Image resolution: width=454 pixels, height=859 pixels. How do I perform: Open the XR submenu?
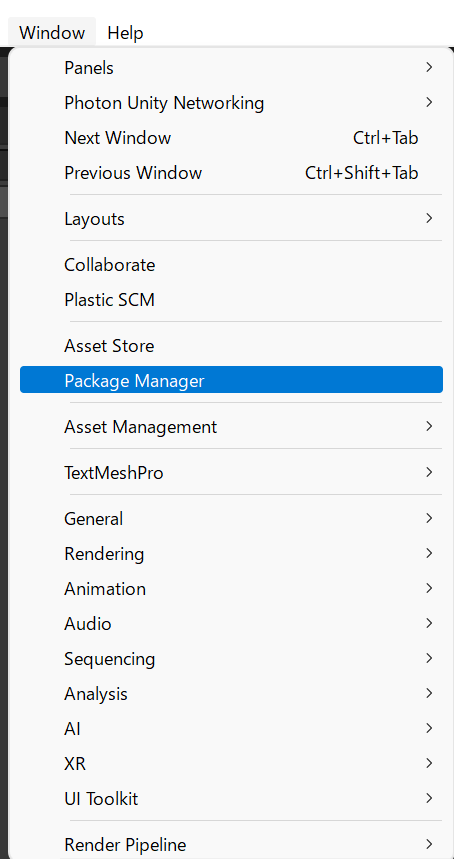pyautogui.click(x=231, y=763)
